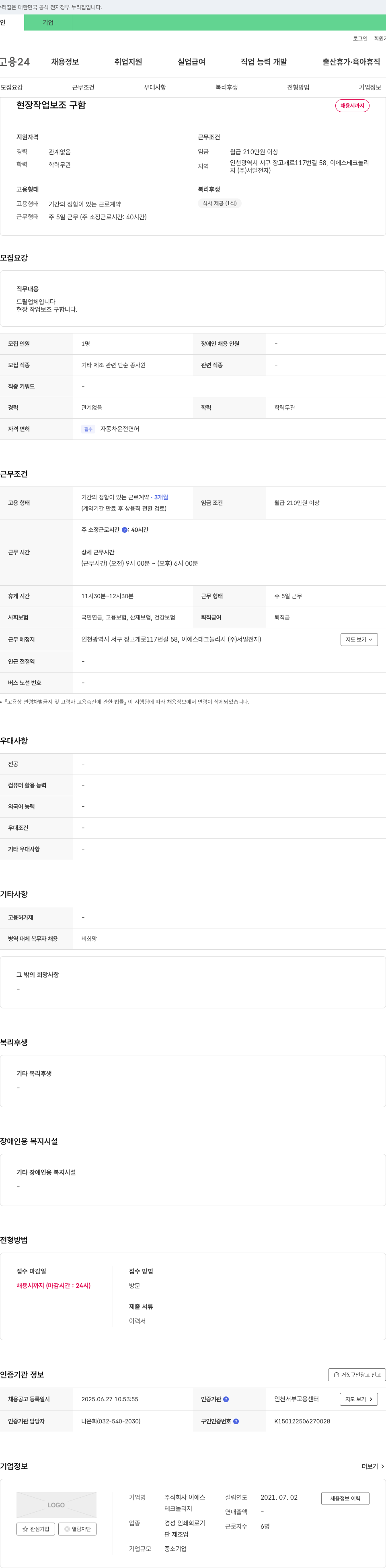Click the deadline text 채용시까지 (마감시간 : 24시)

tap(53, 1286)
